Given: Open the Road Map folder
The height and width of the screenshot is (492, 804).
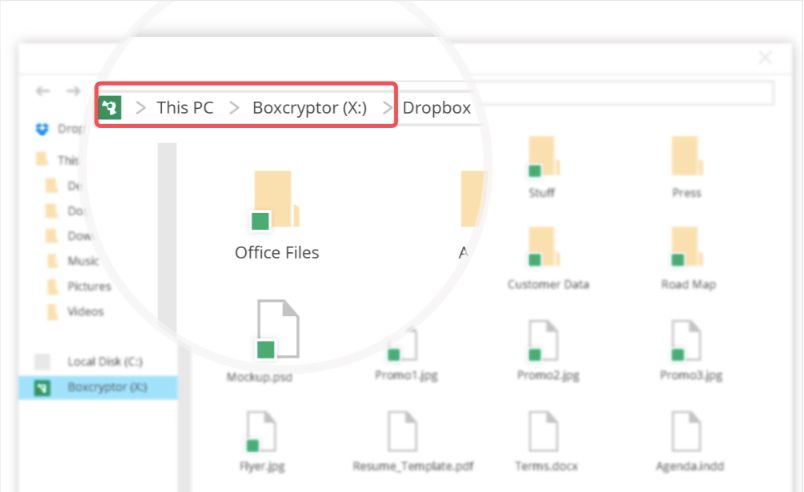Looking at the screenshot, I should 688,259.
